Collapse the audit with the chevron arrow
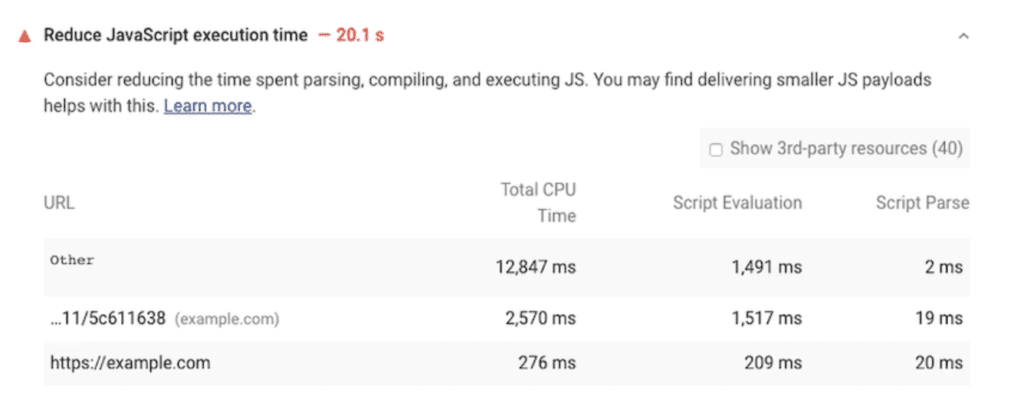 point(963,37)
